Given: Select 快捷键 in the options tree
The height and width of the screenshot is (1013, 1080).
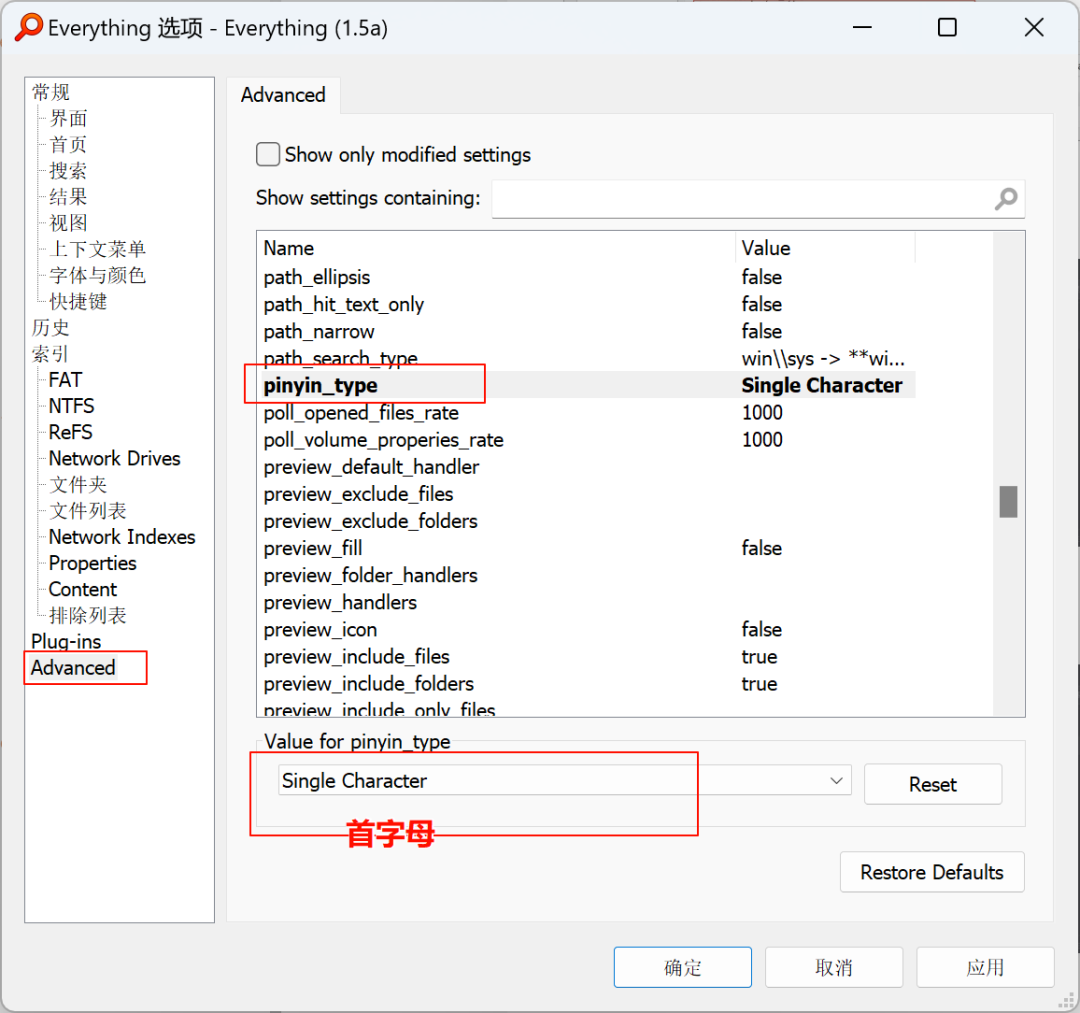Looking at the screenshot, I should coord(78,301).
